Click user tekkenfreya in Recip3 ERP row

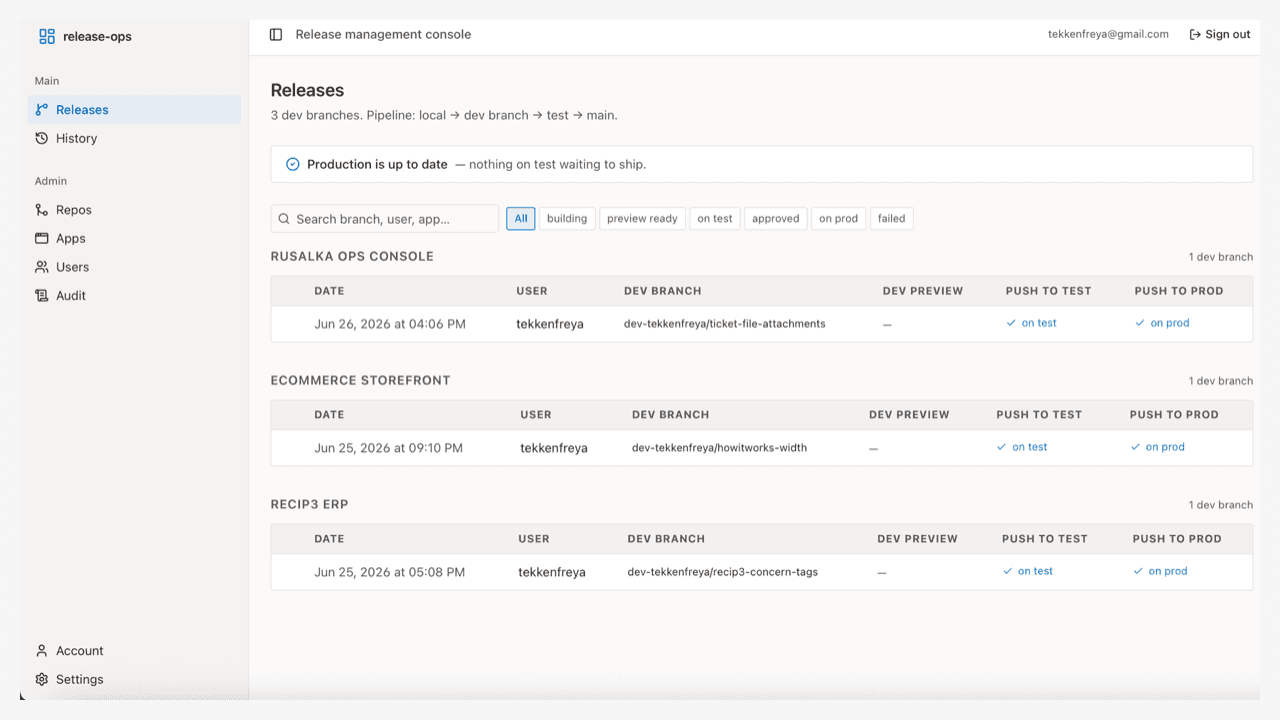552,572
